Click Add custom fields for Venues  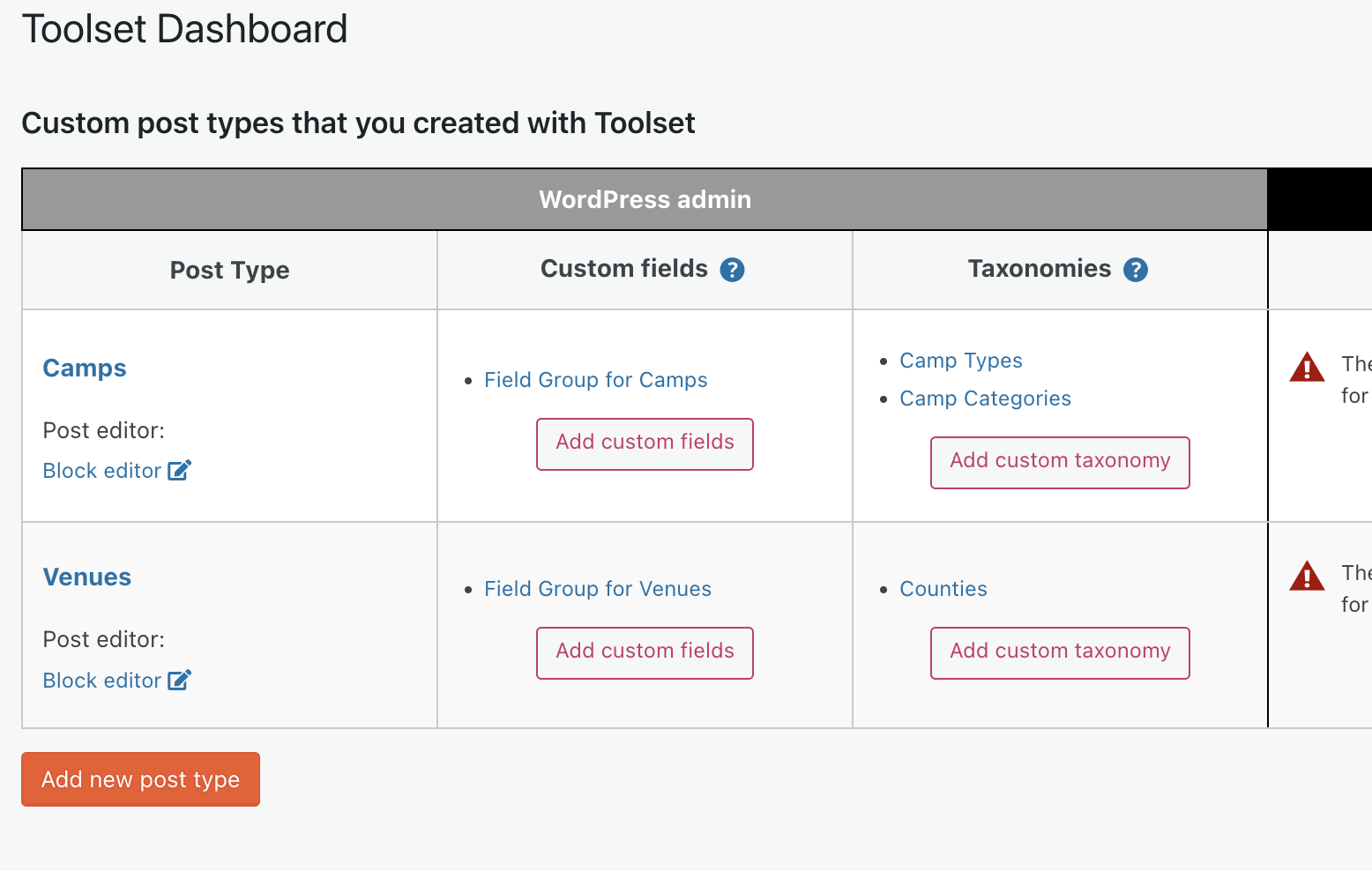(x=645, y=652)
